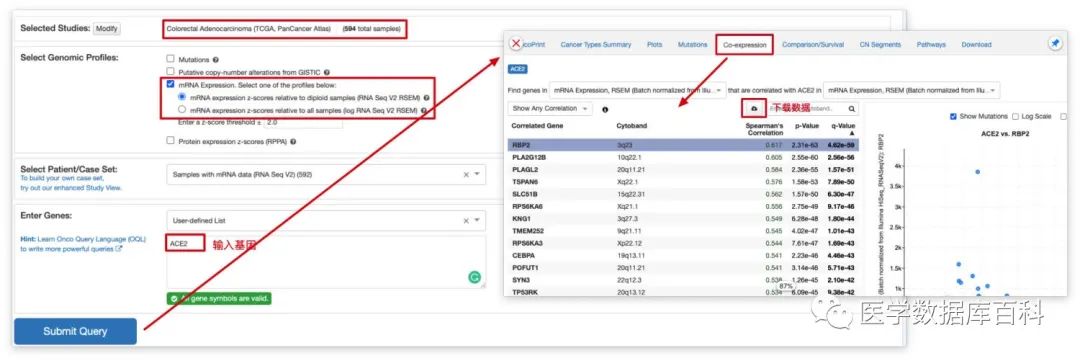1080x361 pixels.
Task: Open User-defined List gene set dropdown
Action: pos(326,220)
